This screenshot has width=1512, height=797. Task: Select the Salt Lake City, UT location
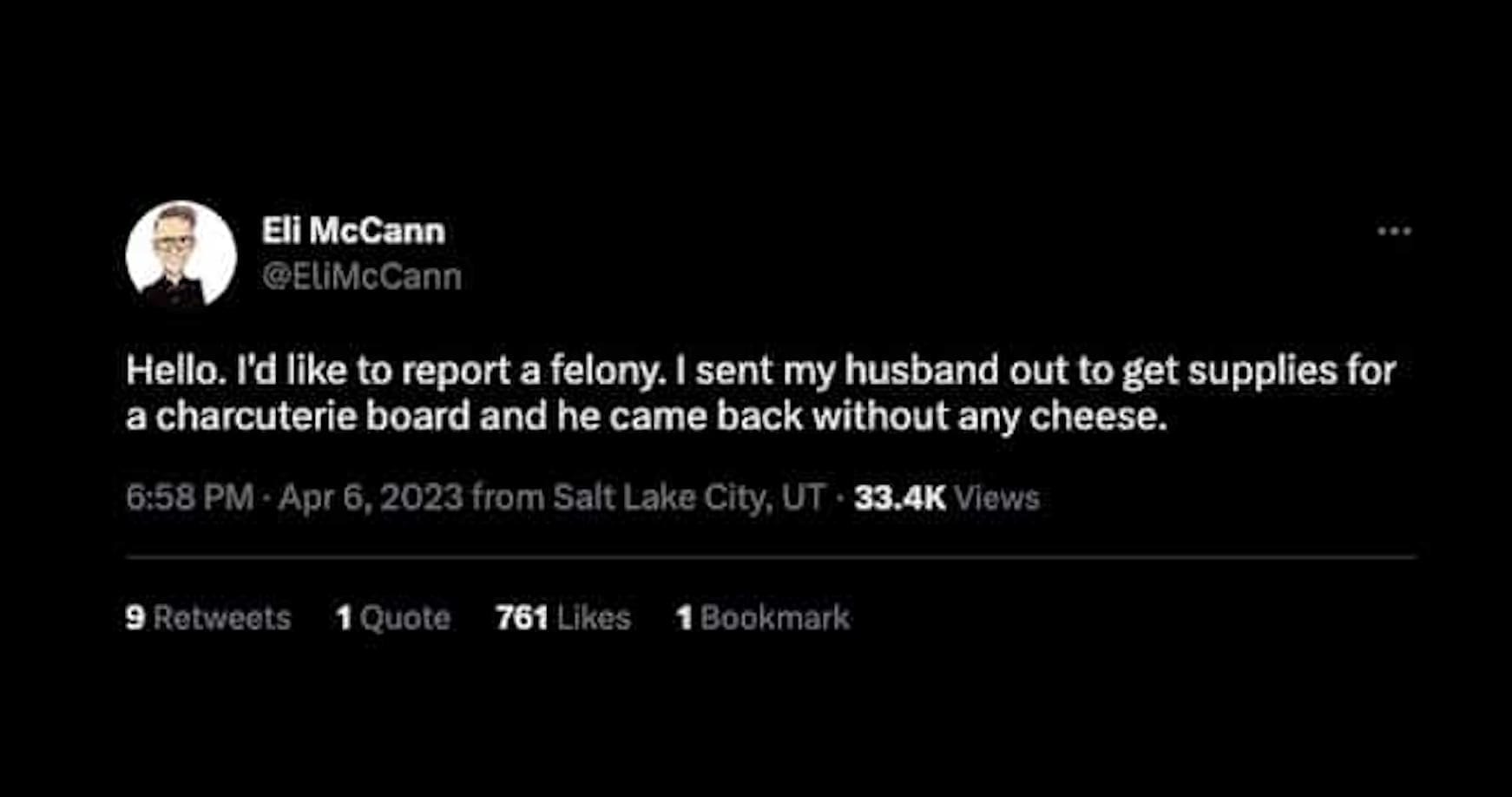click(688, 497)
